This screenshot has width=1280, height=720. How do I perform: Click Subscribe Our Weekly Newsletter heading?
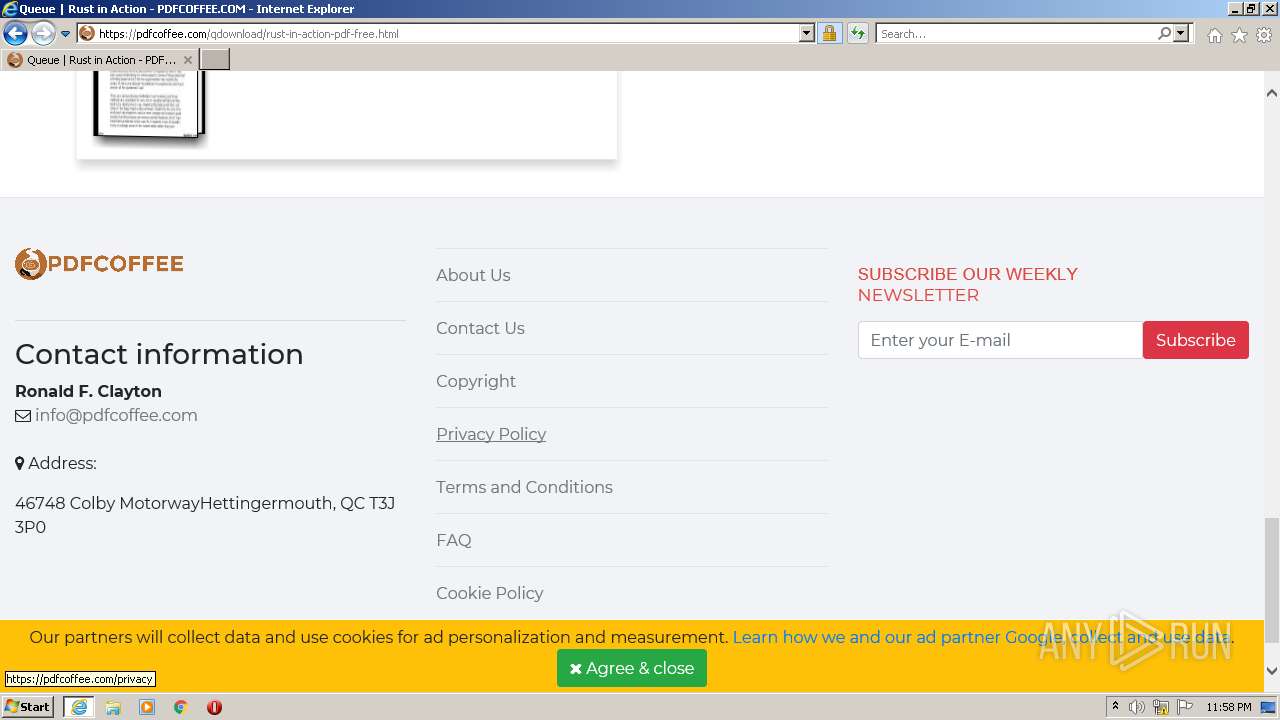tap(968, 284)
